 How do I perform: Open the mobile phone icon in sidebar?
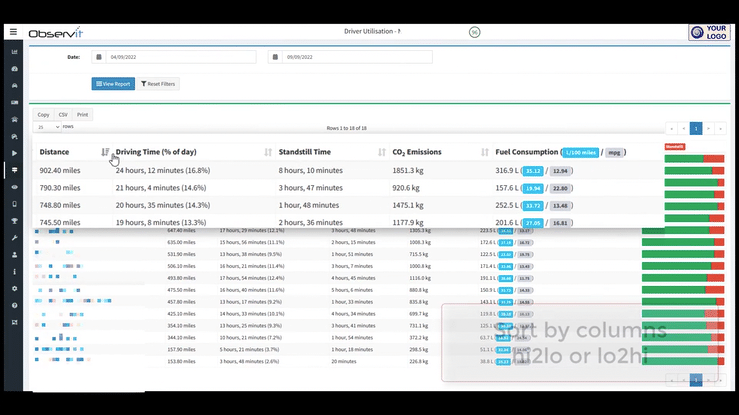tap(14, 204)
